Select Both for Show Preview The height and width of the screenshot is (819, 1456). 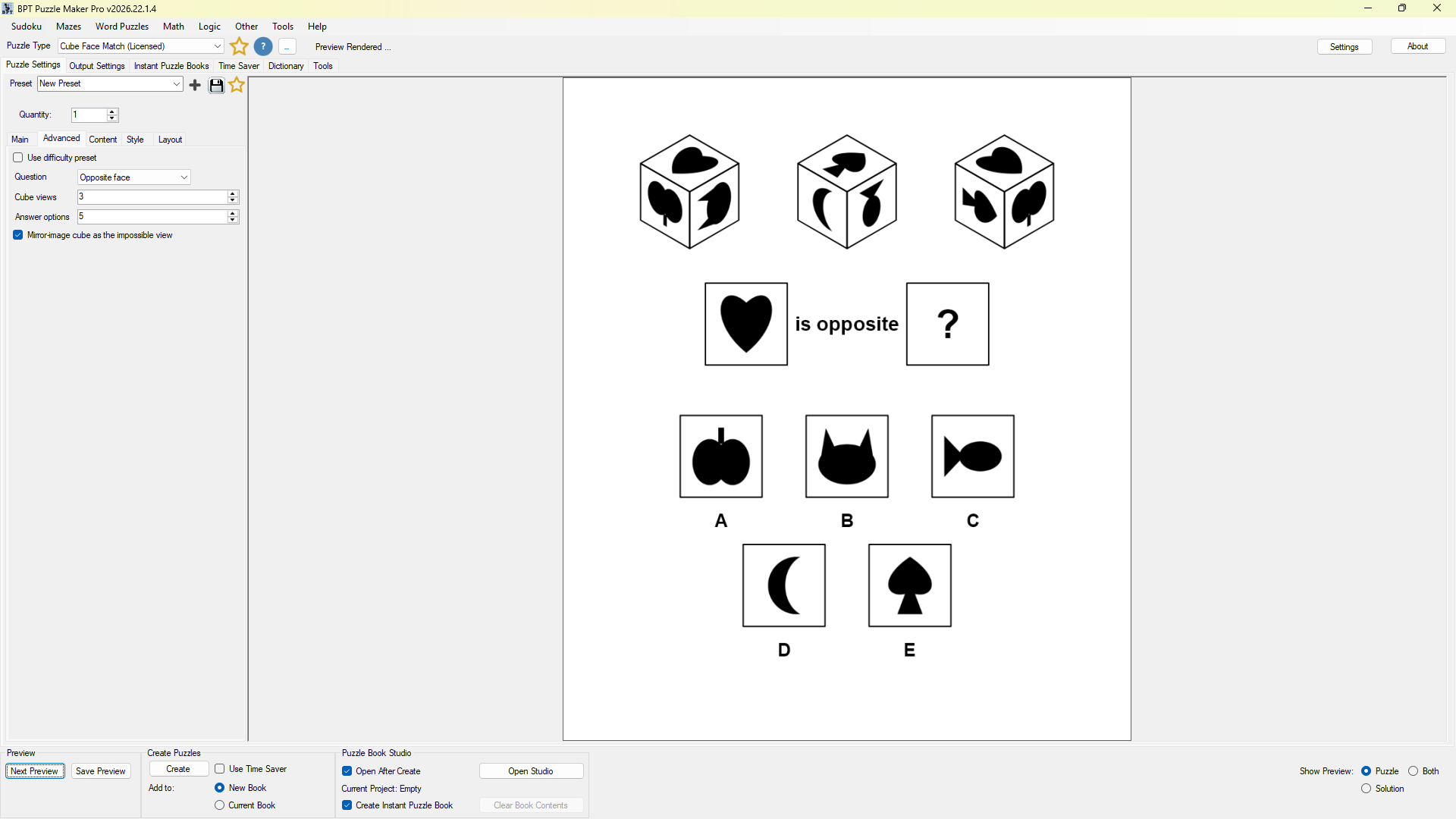click(1414, 771)
